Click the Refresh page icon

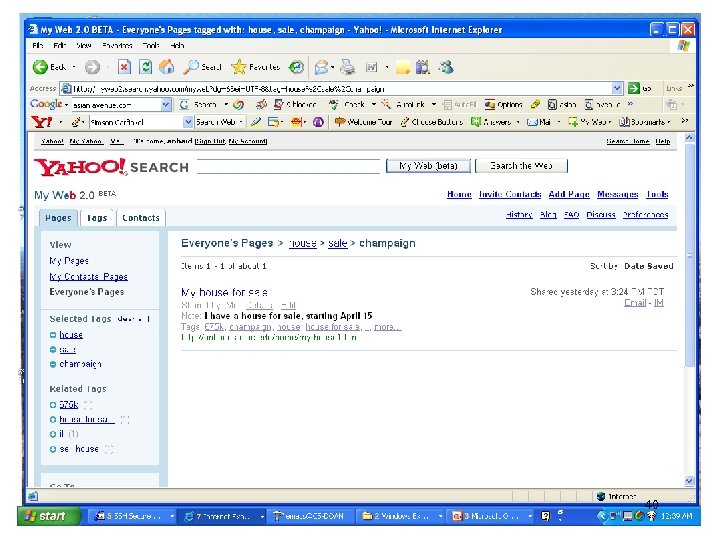click(146, 67)
